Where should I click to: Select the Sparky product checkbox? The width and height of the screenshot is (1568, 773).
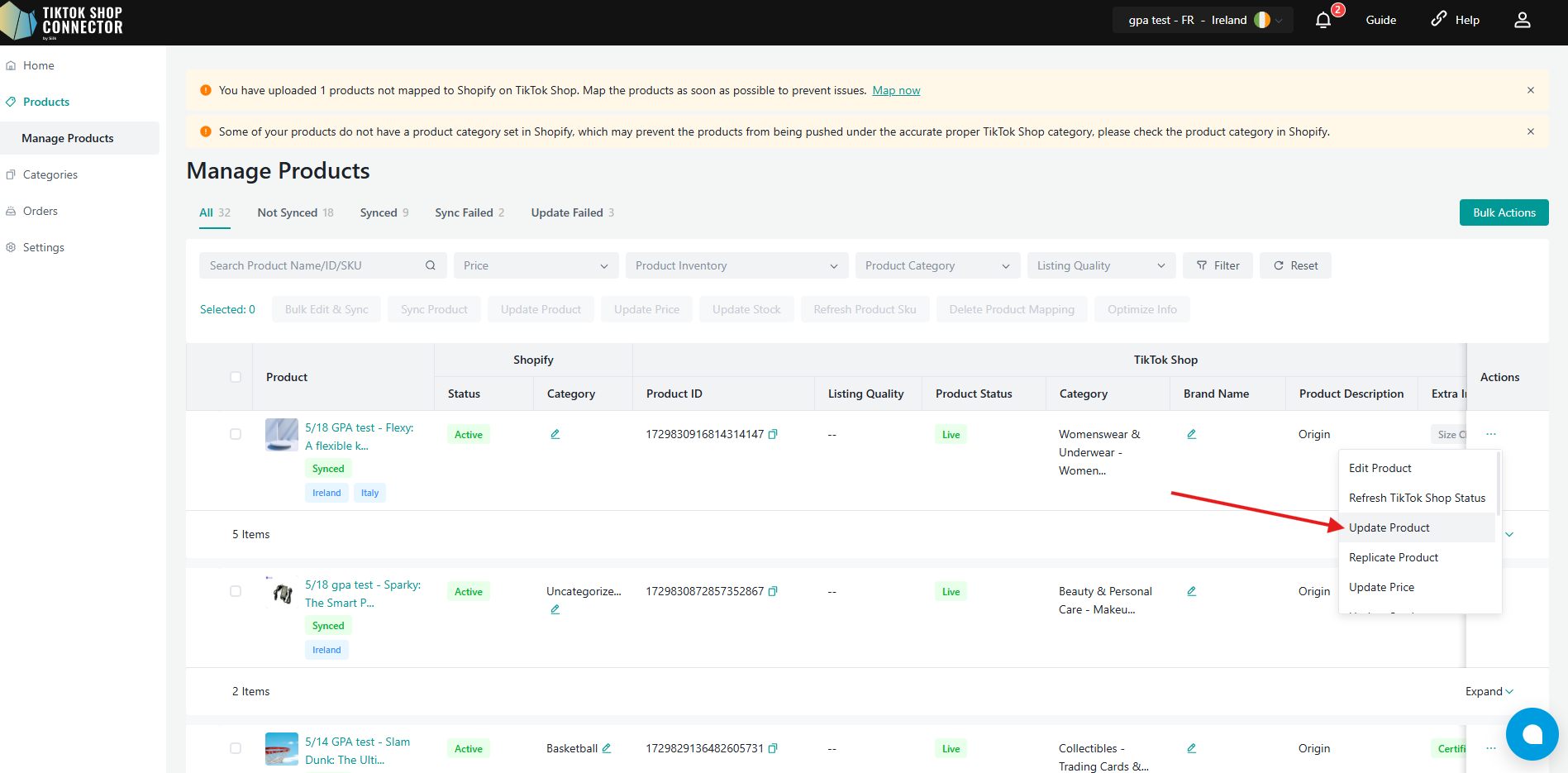tap(236, 591)
